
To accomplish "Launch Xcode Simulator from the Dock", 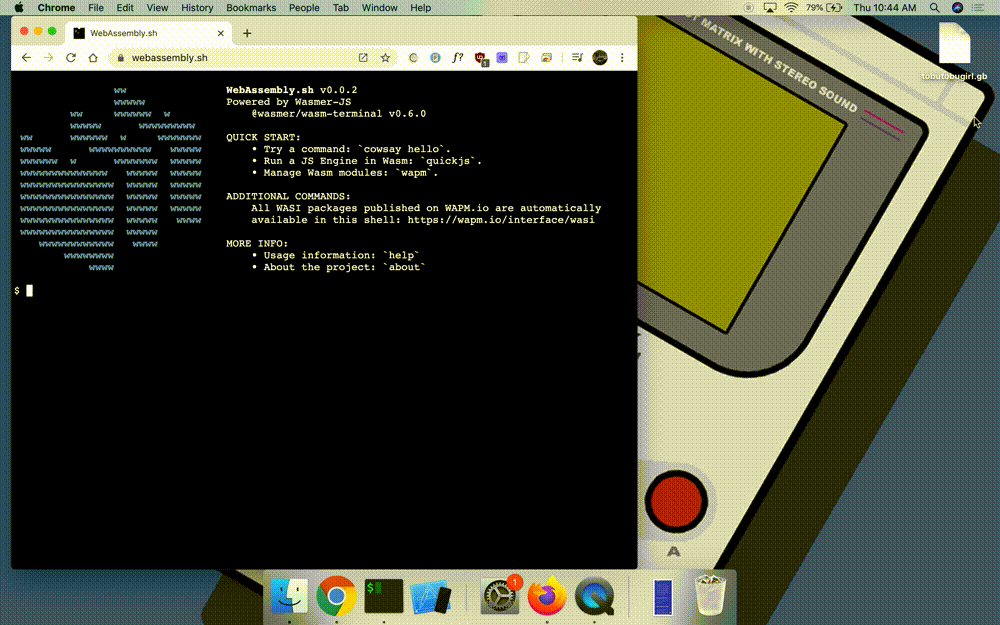I will pos(430,597).
